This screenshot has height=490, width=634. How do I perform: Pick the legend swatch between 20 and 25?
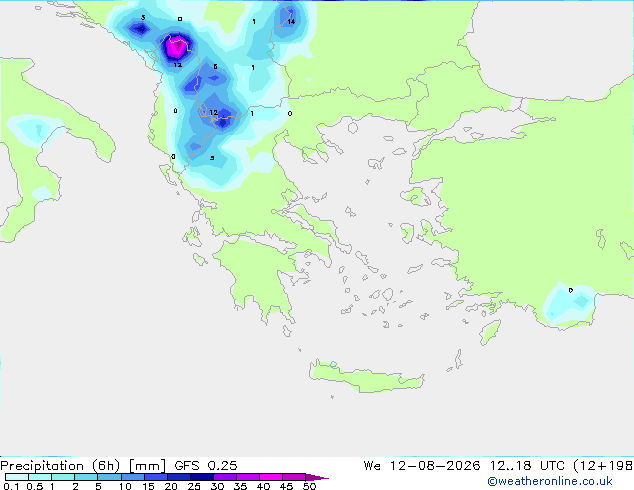tap(179, 477)
